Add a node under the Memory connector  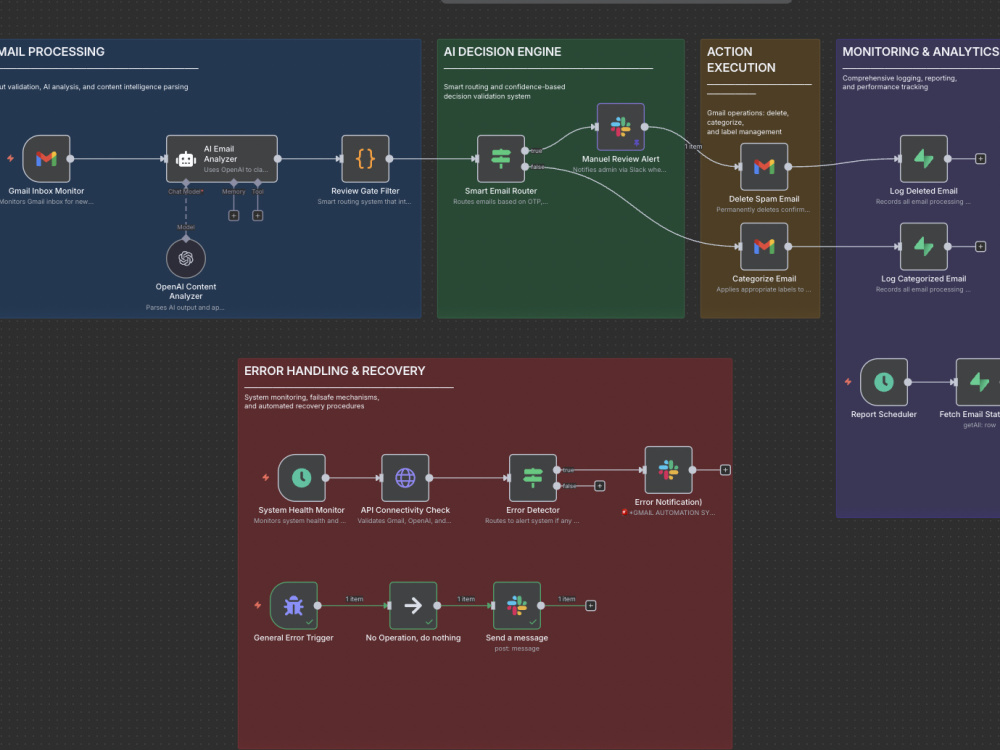pos(233,216)
